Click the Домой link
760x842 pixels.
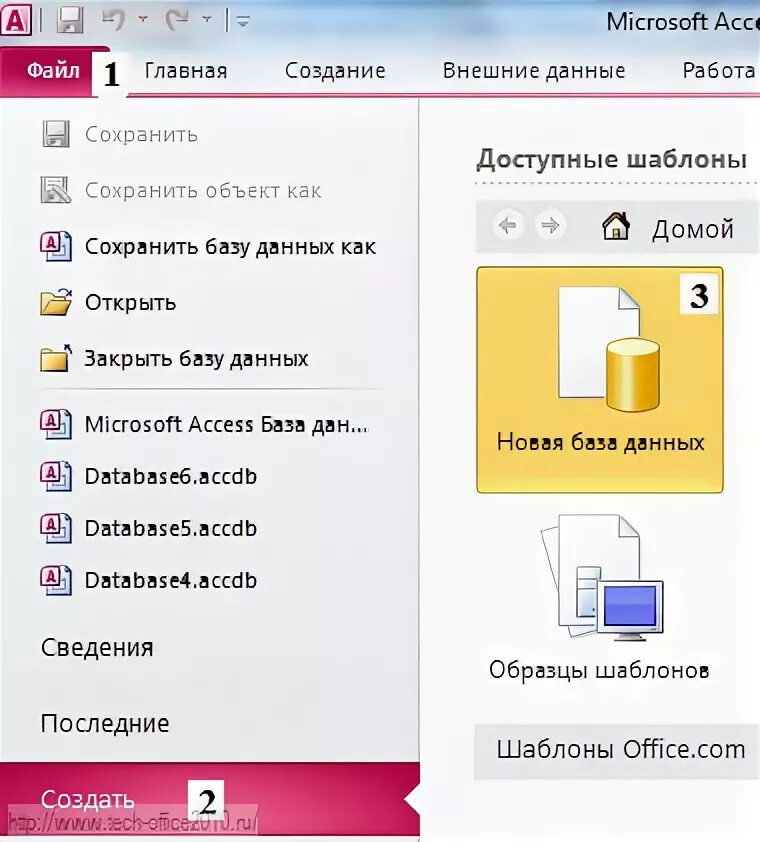tap(693, 229)
